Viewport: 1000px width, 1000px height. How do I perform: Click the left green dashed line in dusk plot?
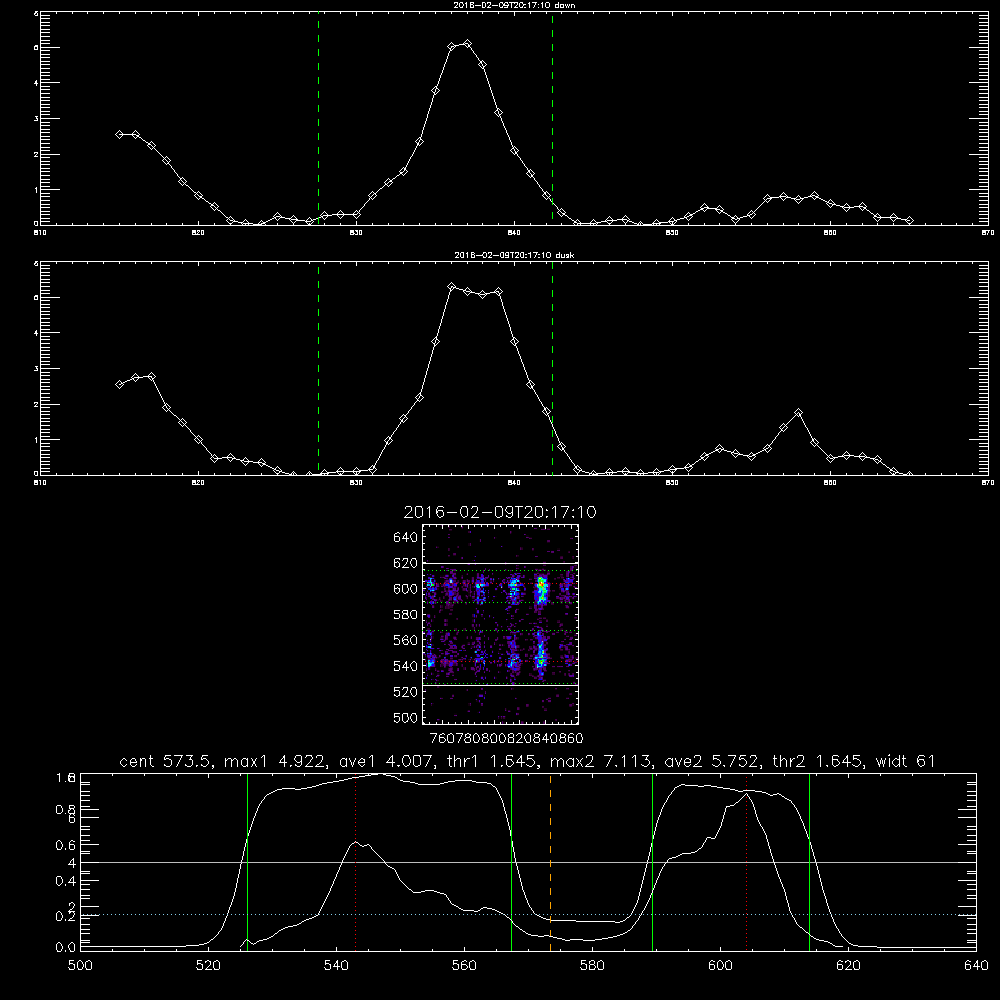coord(318,369)
